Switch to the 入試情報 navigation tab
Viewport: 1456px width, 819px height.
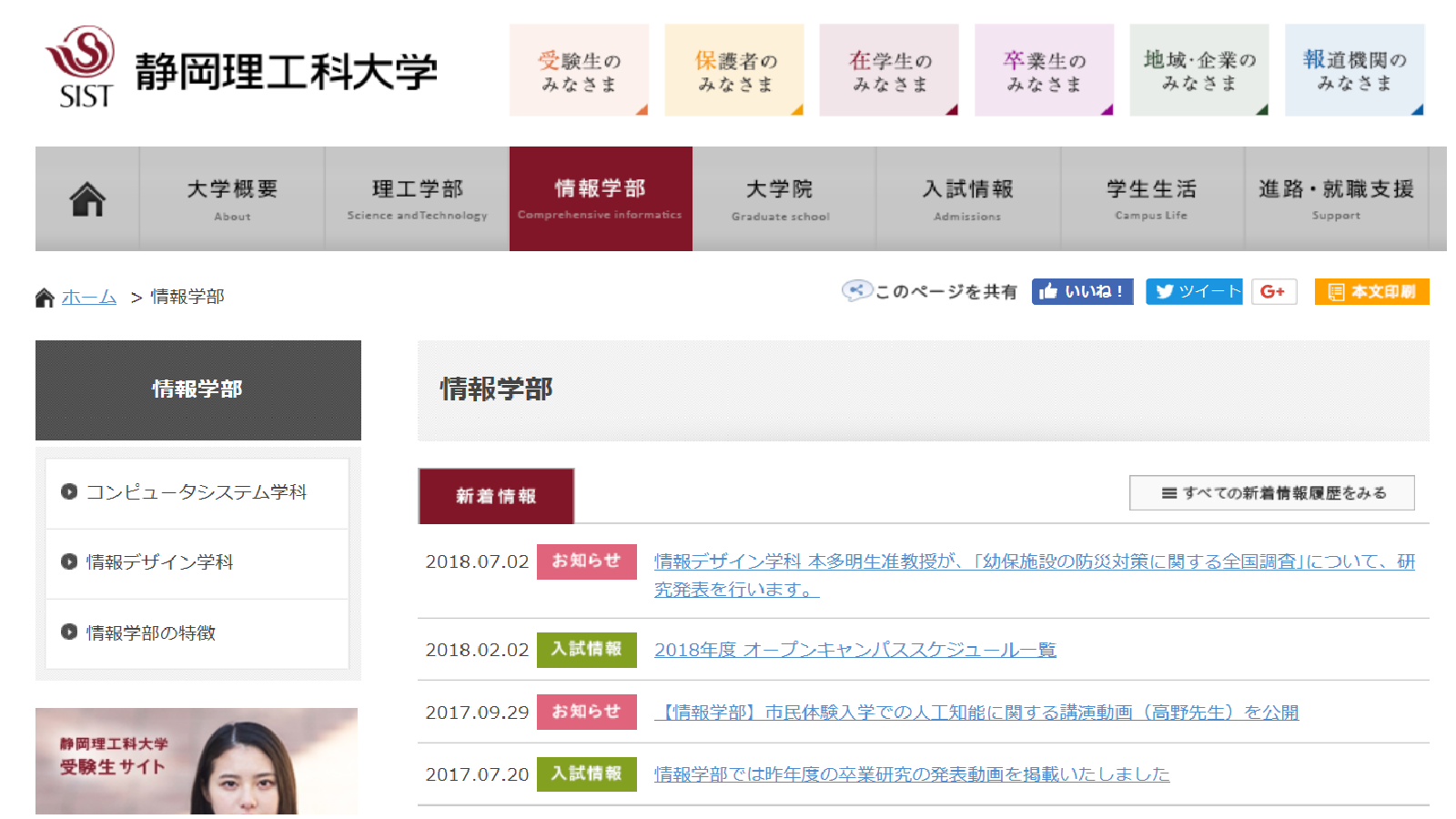tap(967, 197)
